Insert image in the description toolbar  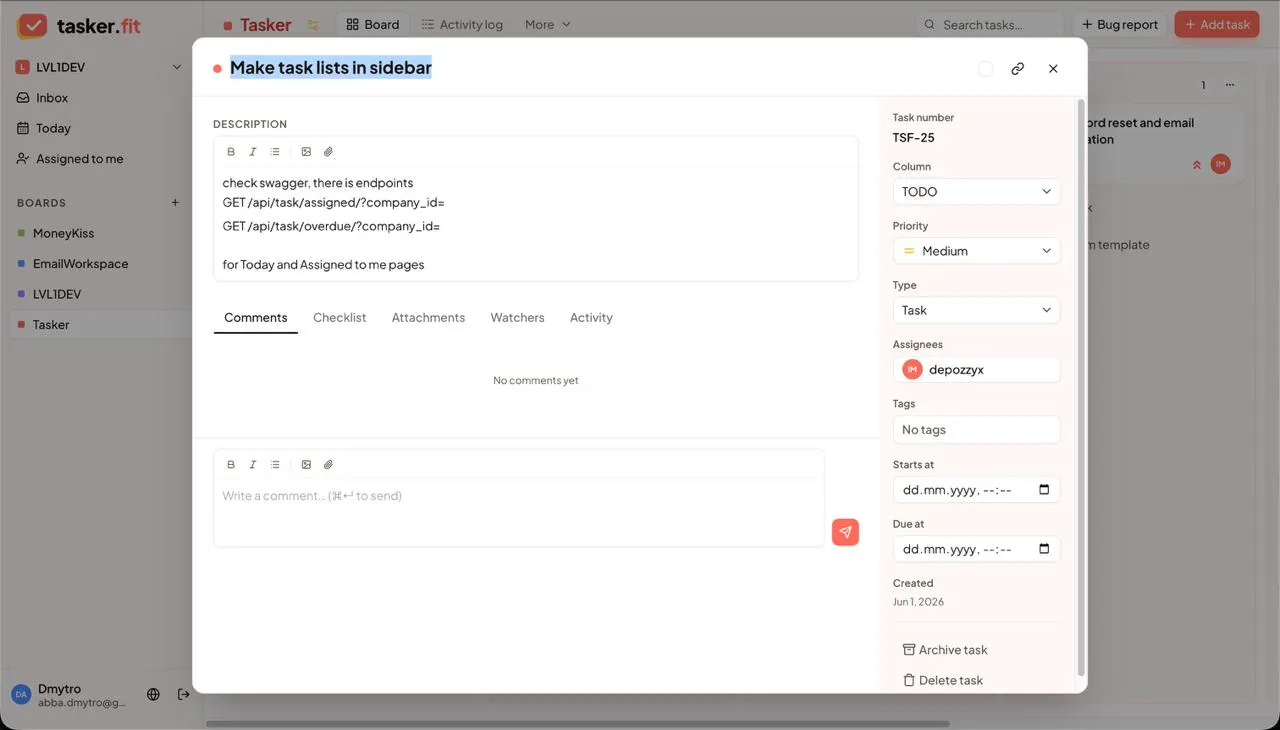[306, 152]
